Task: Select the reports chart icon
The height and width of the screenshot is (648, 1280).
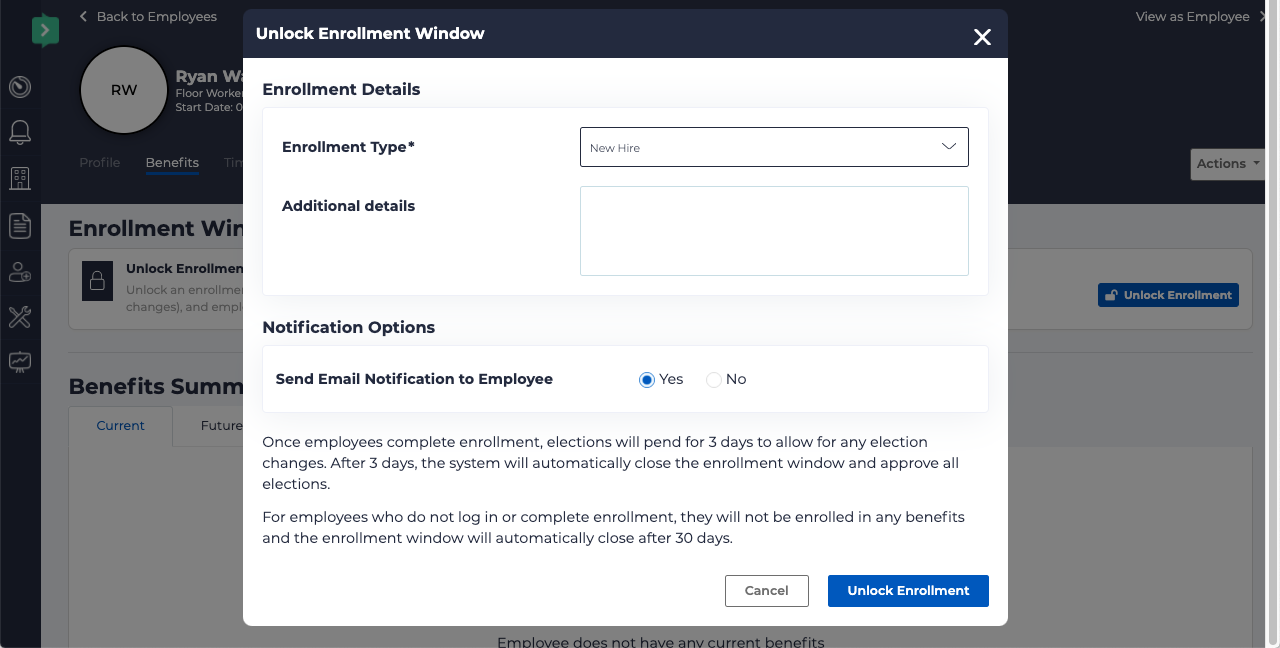Action: point(19,361)
